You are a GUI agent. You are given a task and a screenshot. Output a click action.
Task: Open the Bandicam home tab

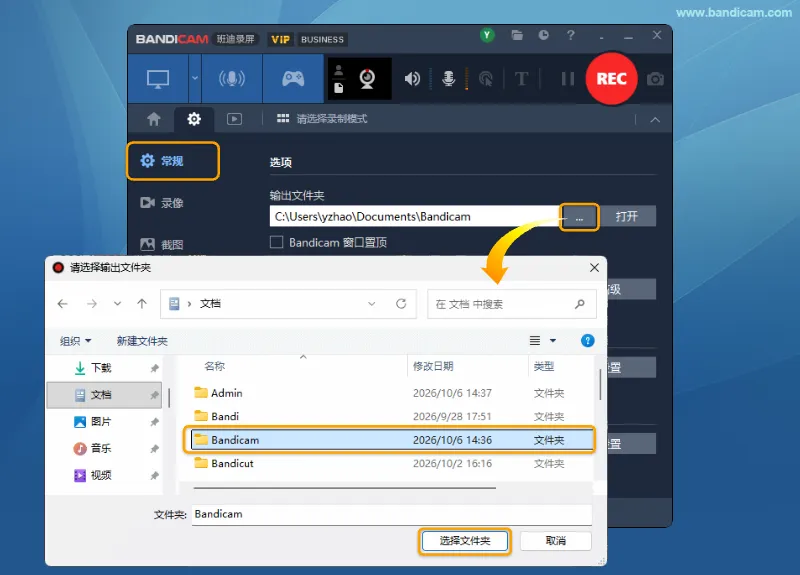tap(154, 119)
